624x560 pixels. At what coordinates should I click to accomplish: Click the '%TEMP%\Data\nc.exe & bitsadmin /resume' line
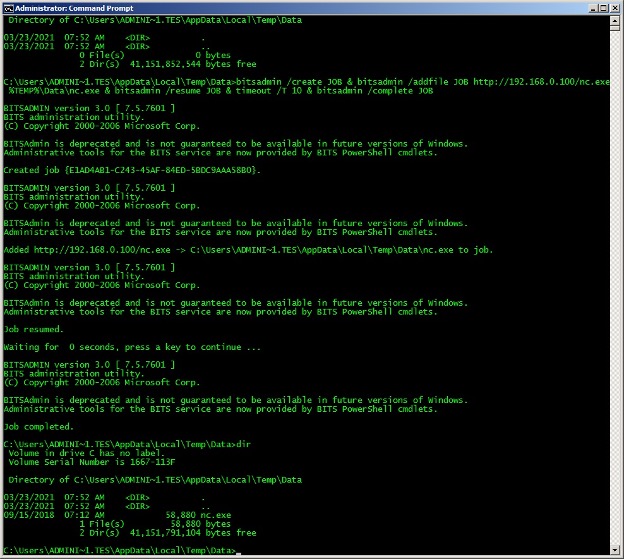pyautogui.click(x=221, y=91)
